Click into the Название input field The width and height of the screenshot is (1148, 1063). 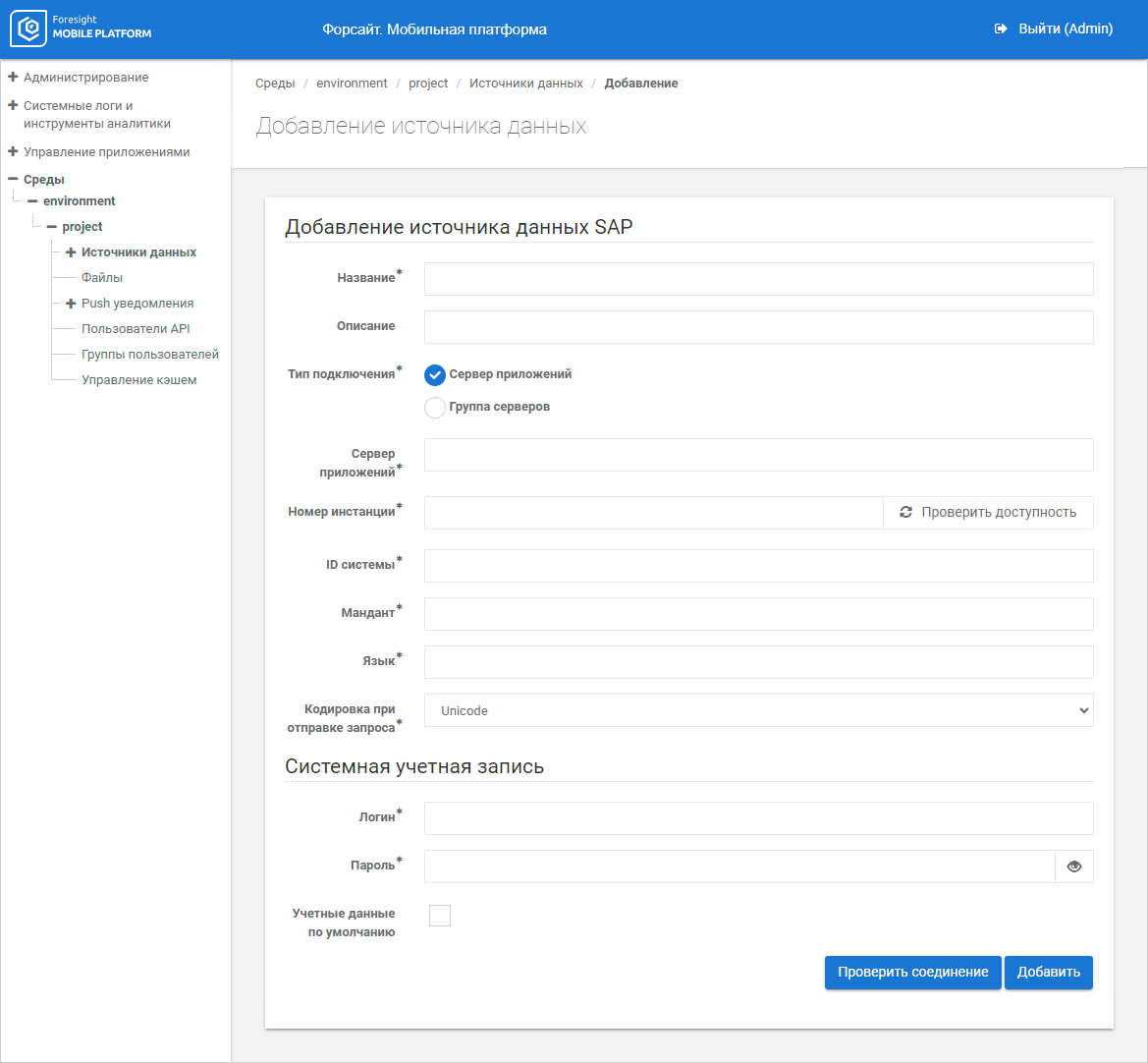(x=758, y=279)
